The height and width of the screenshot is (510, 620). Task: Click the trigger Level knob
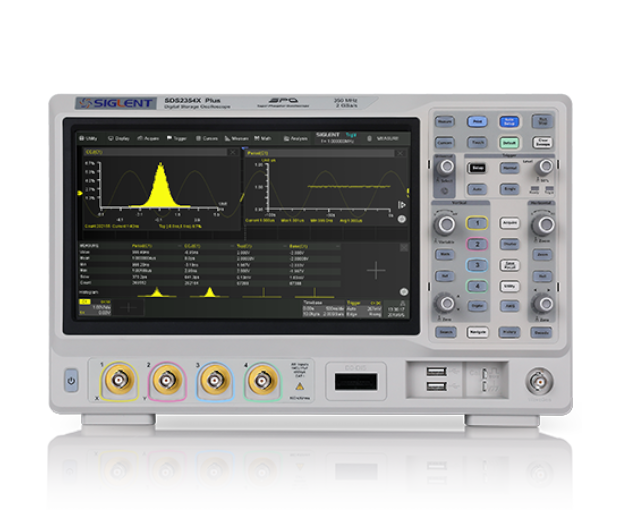click(544, 165)
